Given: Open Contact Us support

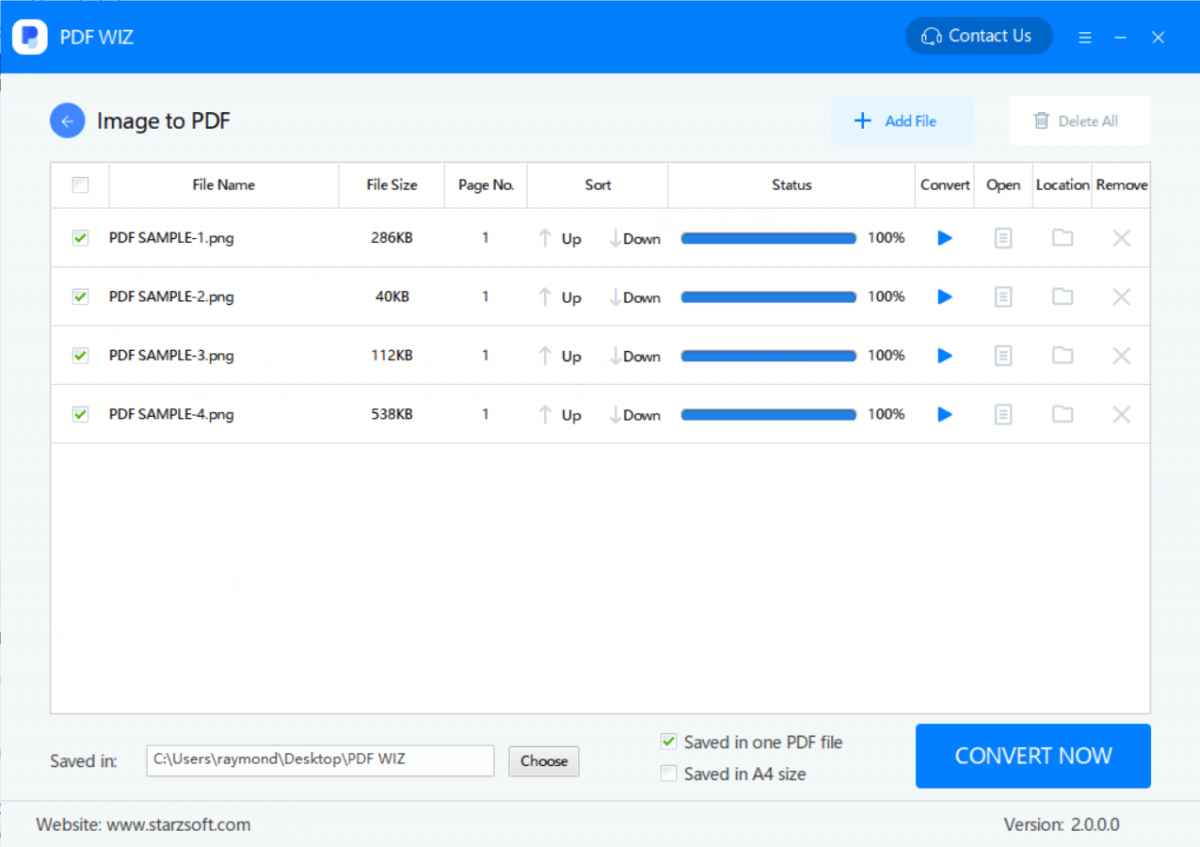Looking at the screenshot, I should point(978,36).
